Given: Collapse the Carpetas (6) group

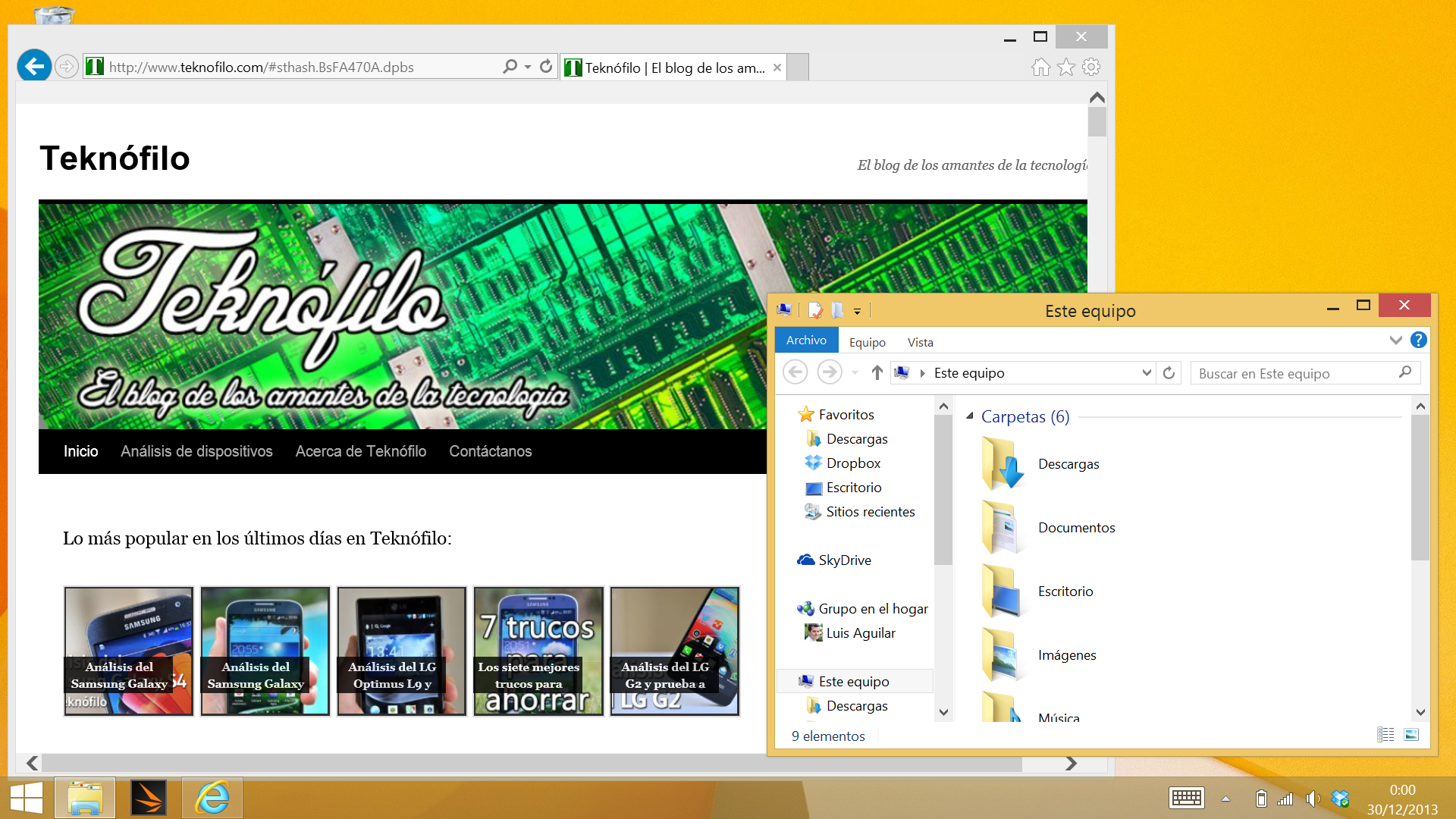Looking at the screenshot, I should click(x=970, y=416).
